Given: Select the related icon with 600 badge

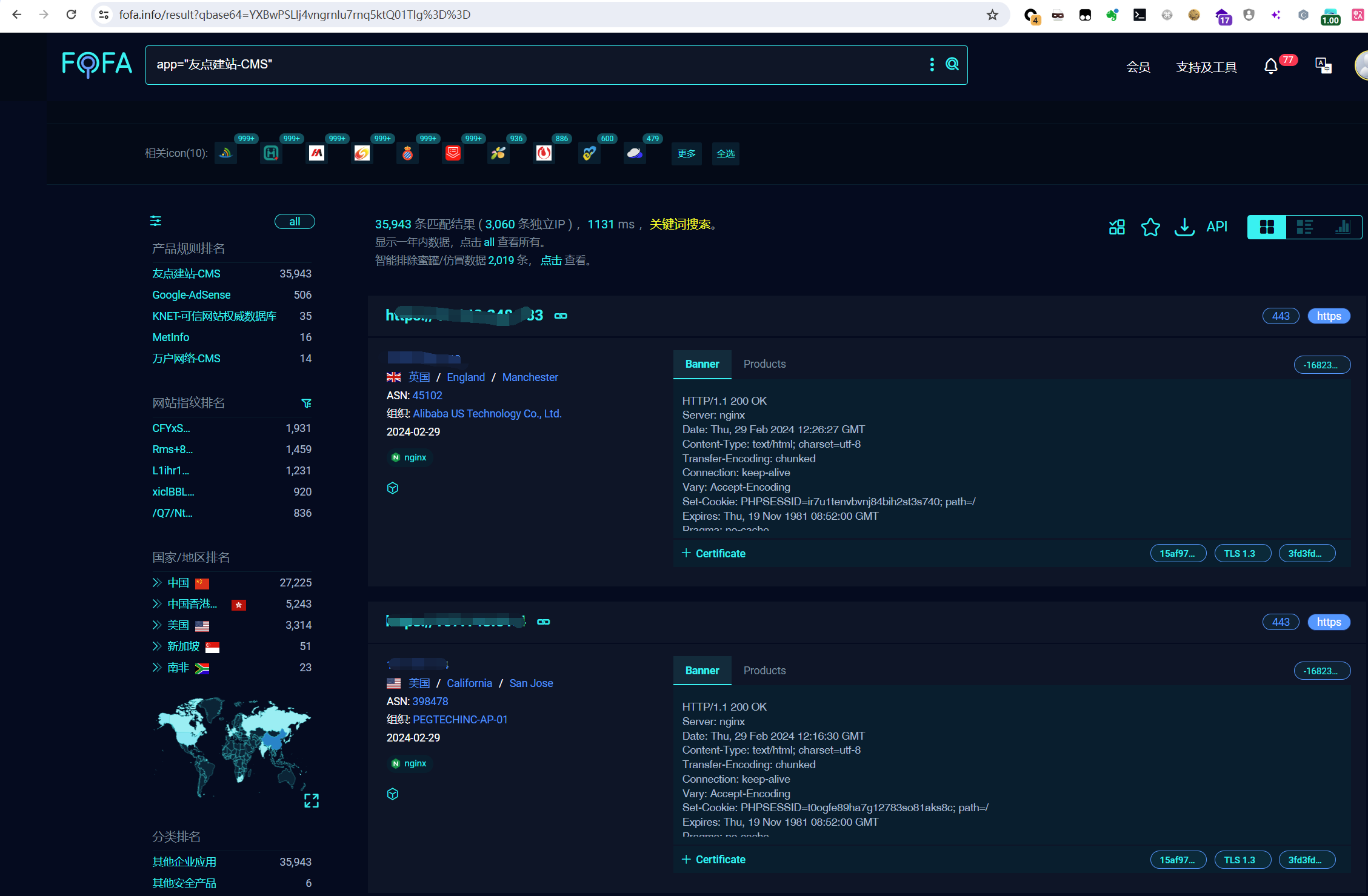Looking at the screenshot, I should [589, 153].
